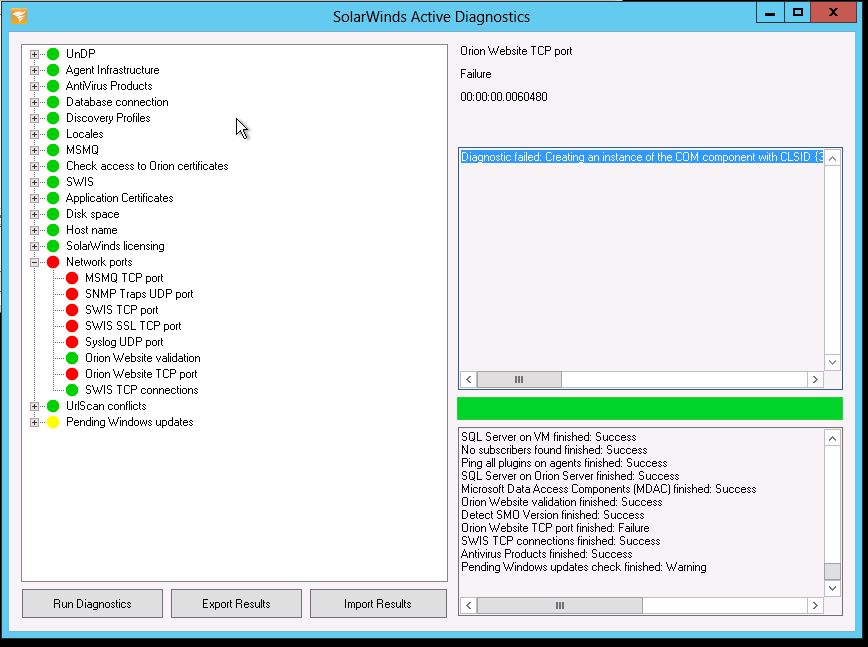Click the red dot next to MSMQ TCP port

tap(72, 278)
